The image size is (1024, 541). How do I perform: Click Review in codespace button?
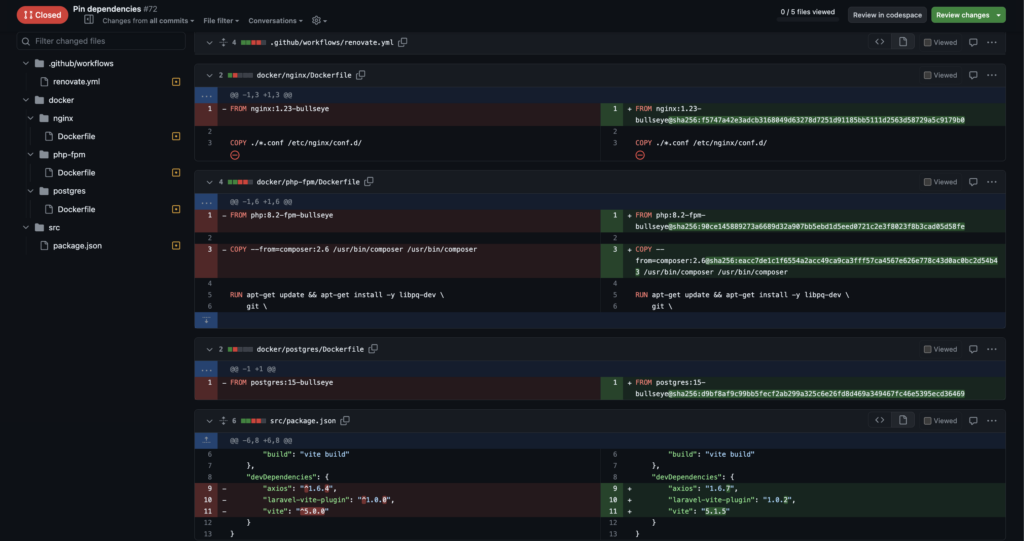pyautogui.click(x=887, y=15)
